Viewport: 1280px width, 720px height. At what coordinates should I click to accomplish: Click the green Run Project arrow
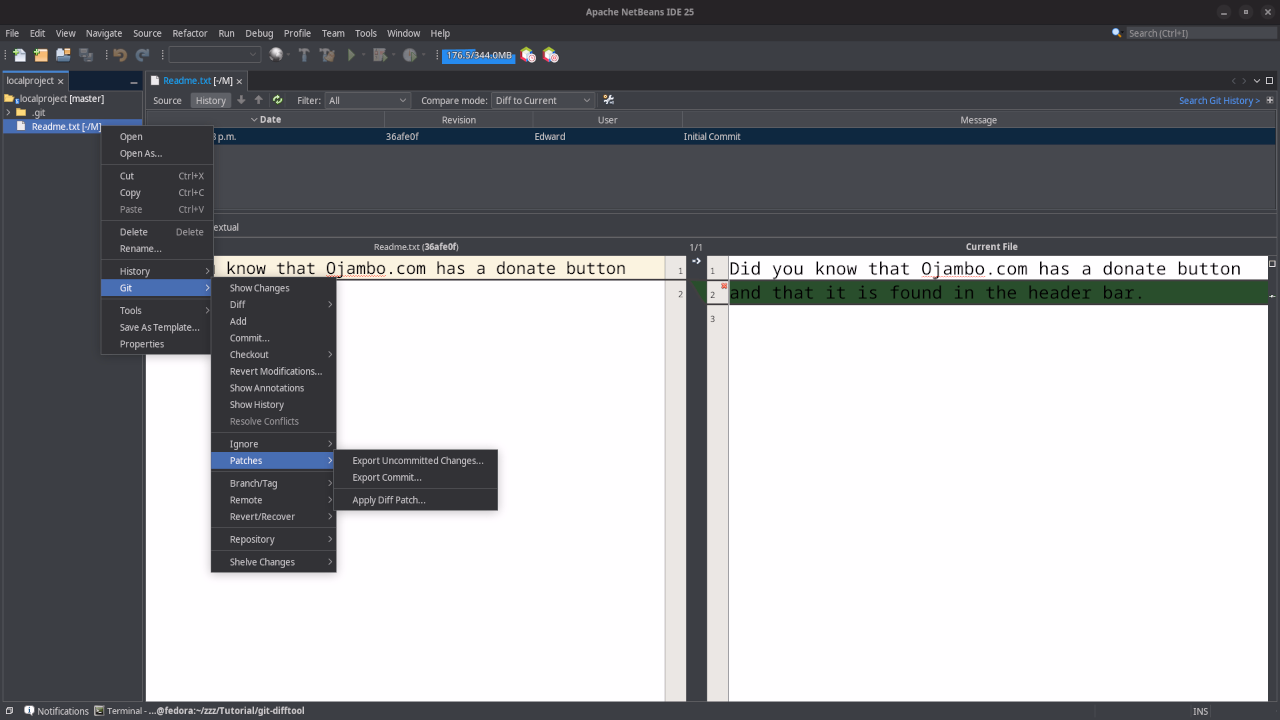coord(351,55)
